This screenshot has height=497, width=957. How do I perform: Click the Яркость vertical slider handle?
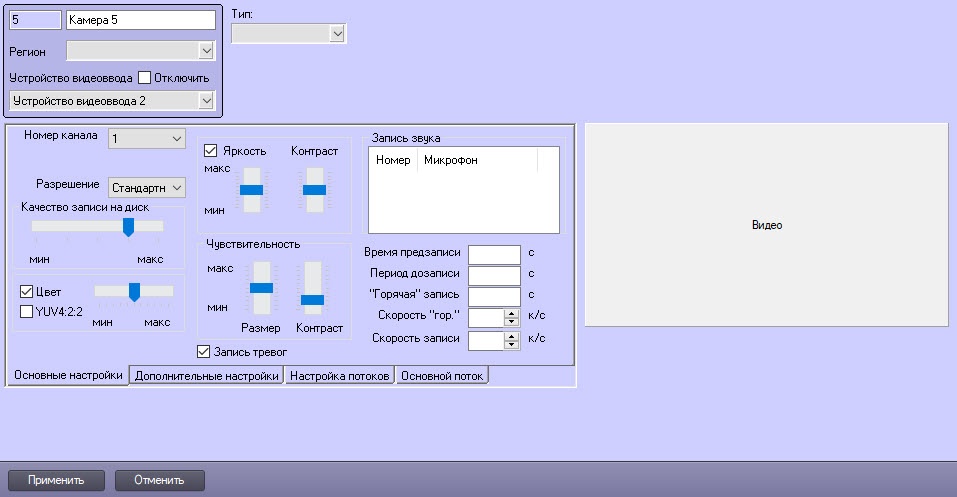coord(251,189)
